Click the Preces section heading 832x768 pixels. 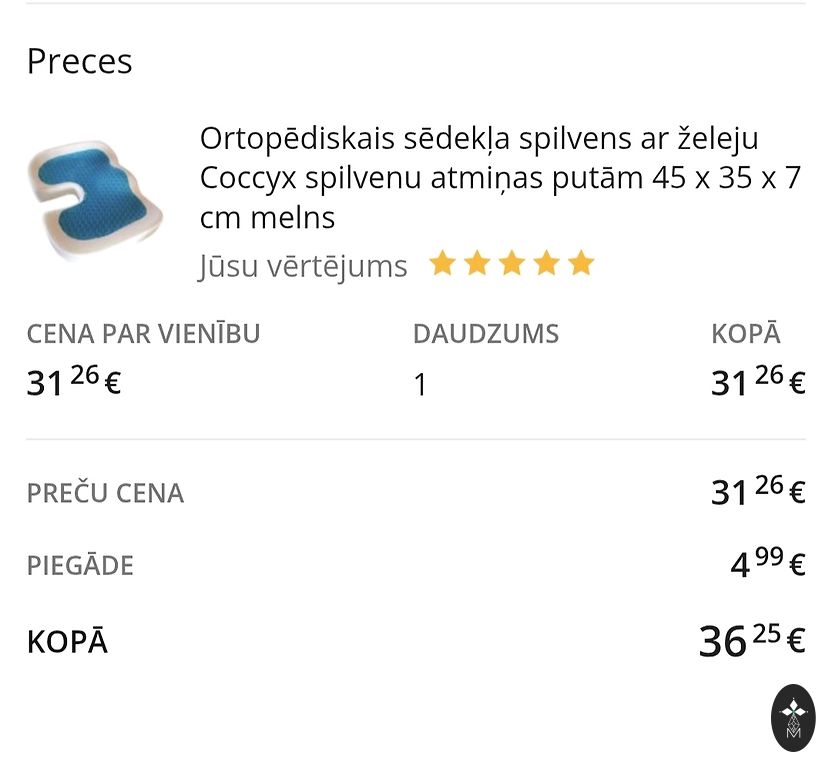click(80, 61)
